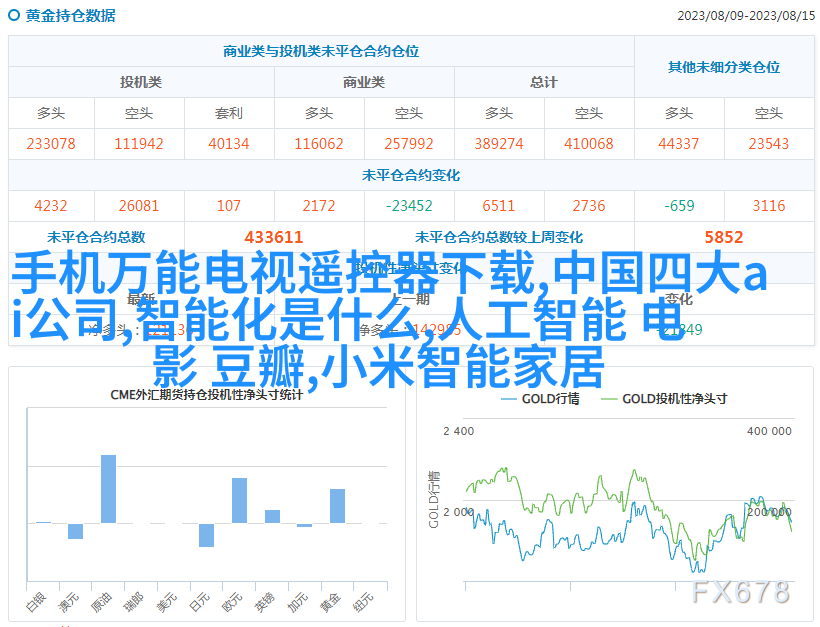This screenshot has width=820, height=627.
Task: Click the change value 3116
Action: tap(769, 206)
